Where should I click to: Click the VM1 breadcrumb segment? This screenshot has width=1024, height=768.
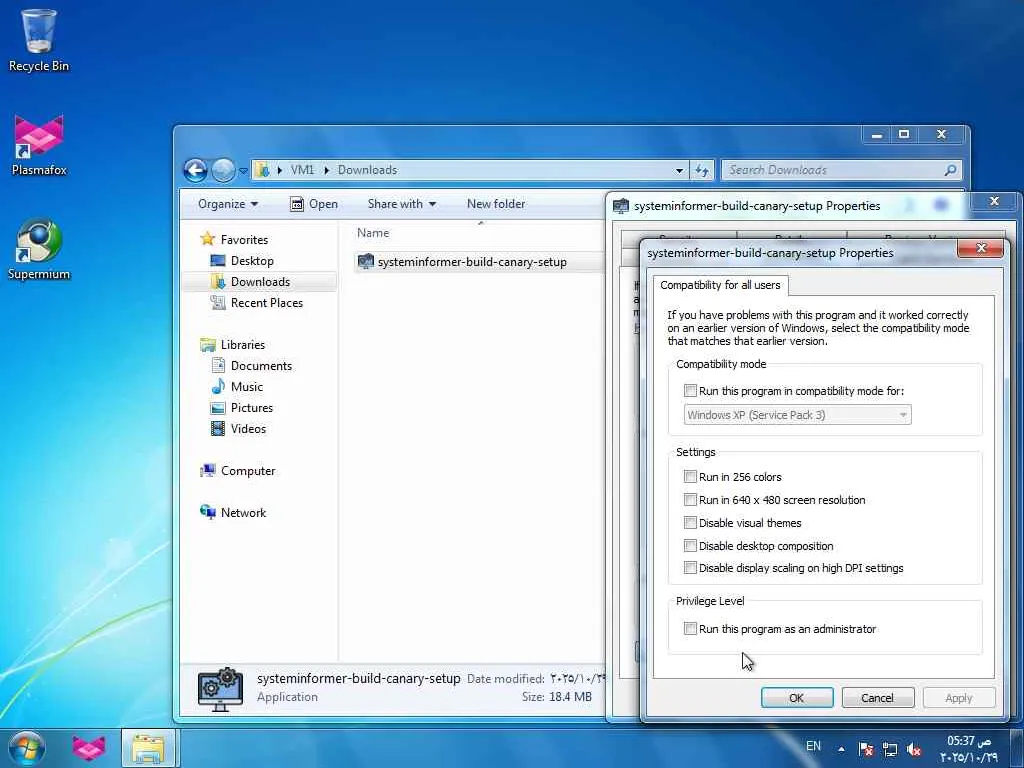[302, 170]
